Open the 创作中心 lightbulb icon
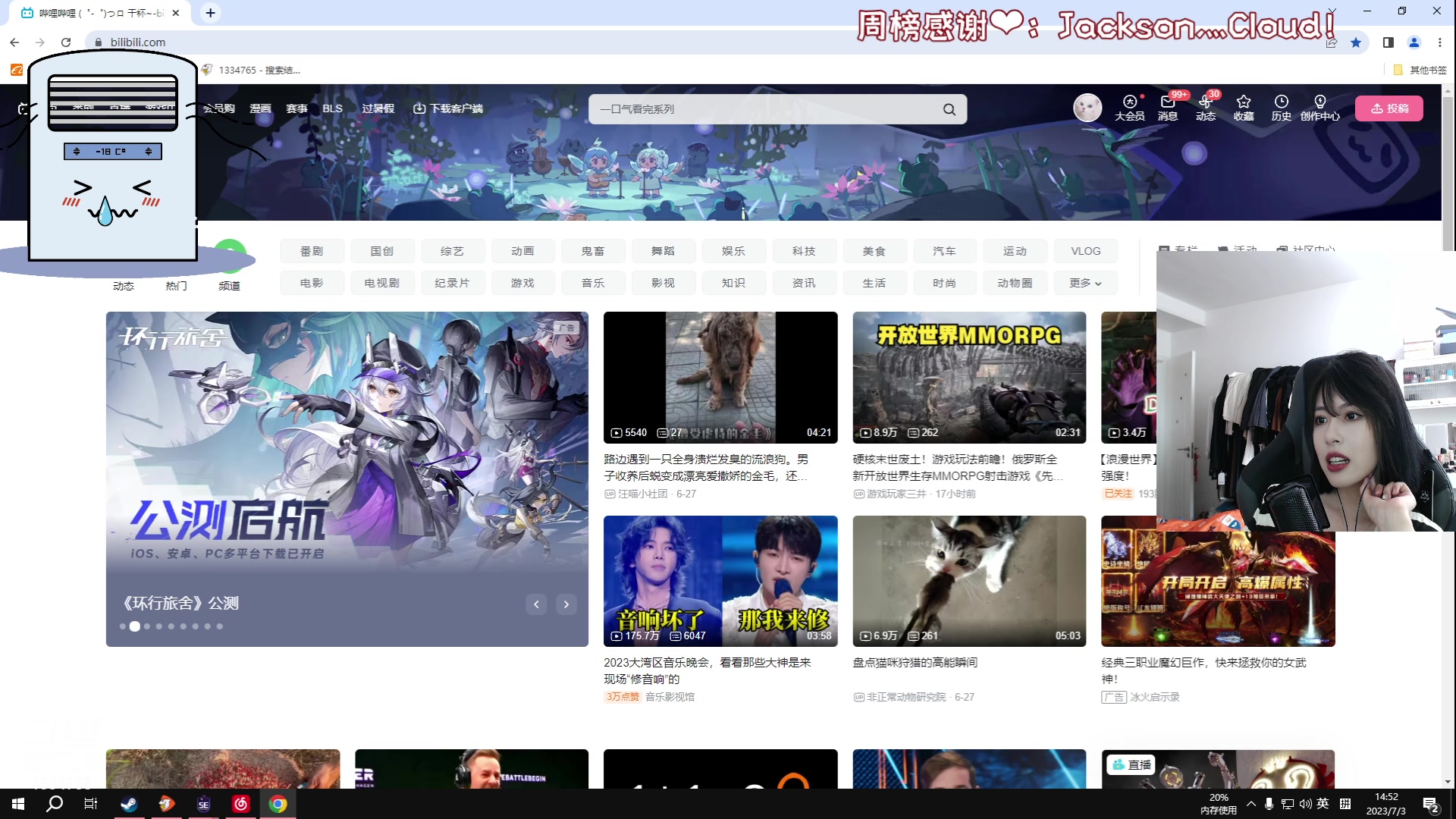 point(1320,108)
